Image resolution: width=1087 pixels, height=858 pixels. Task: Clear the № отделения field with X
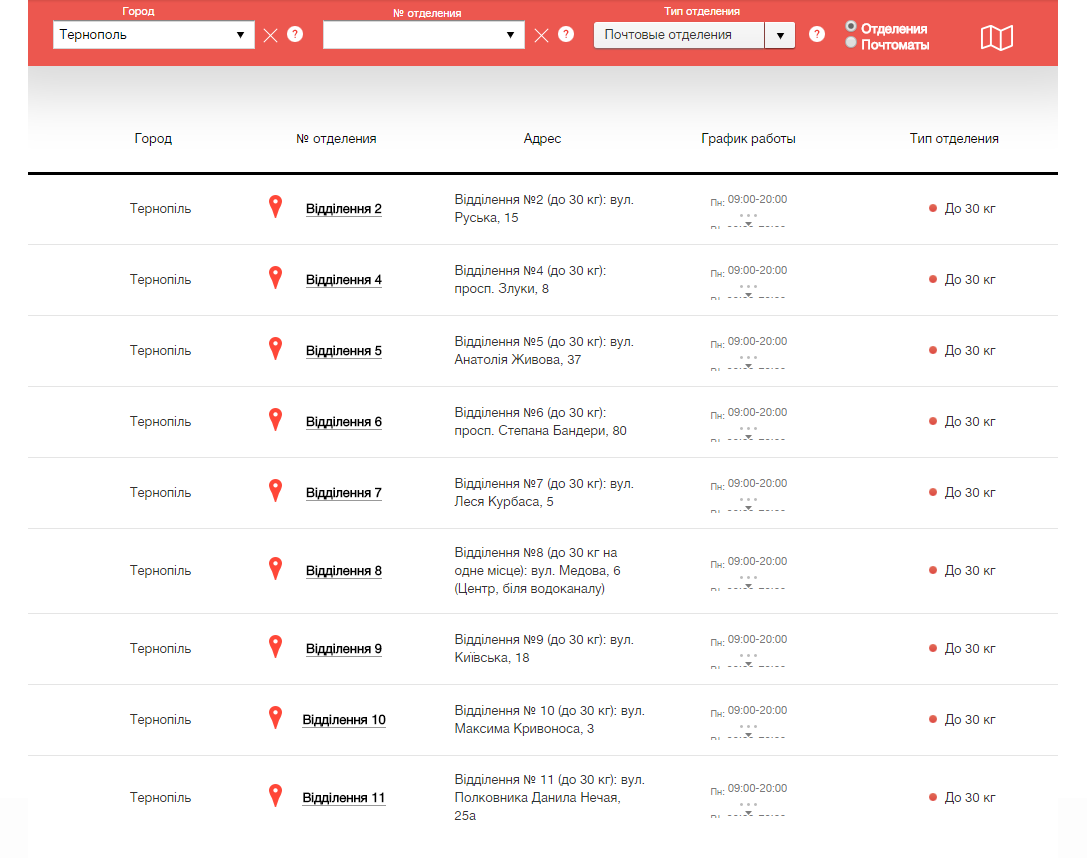click(541, 35)
